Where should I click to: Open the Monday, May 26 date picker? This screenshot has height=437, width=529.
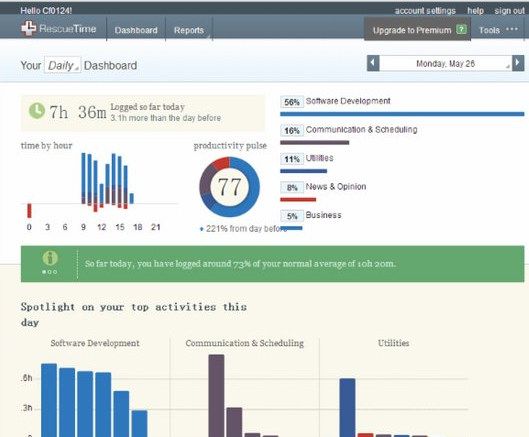pos(445,63)
